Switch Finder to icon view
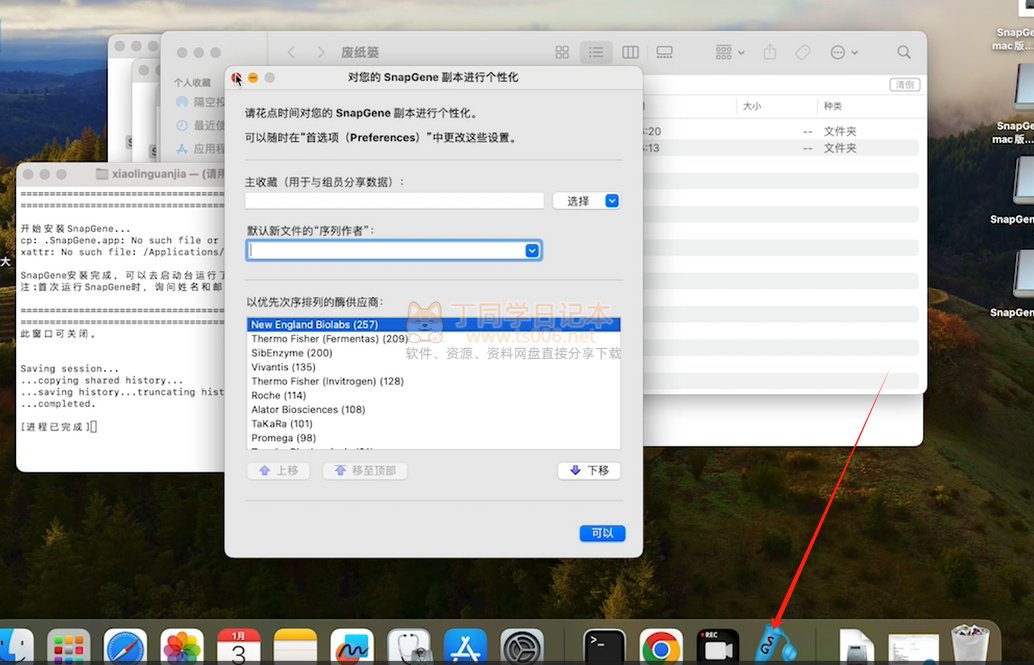 tap(562, 52)
